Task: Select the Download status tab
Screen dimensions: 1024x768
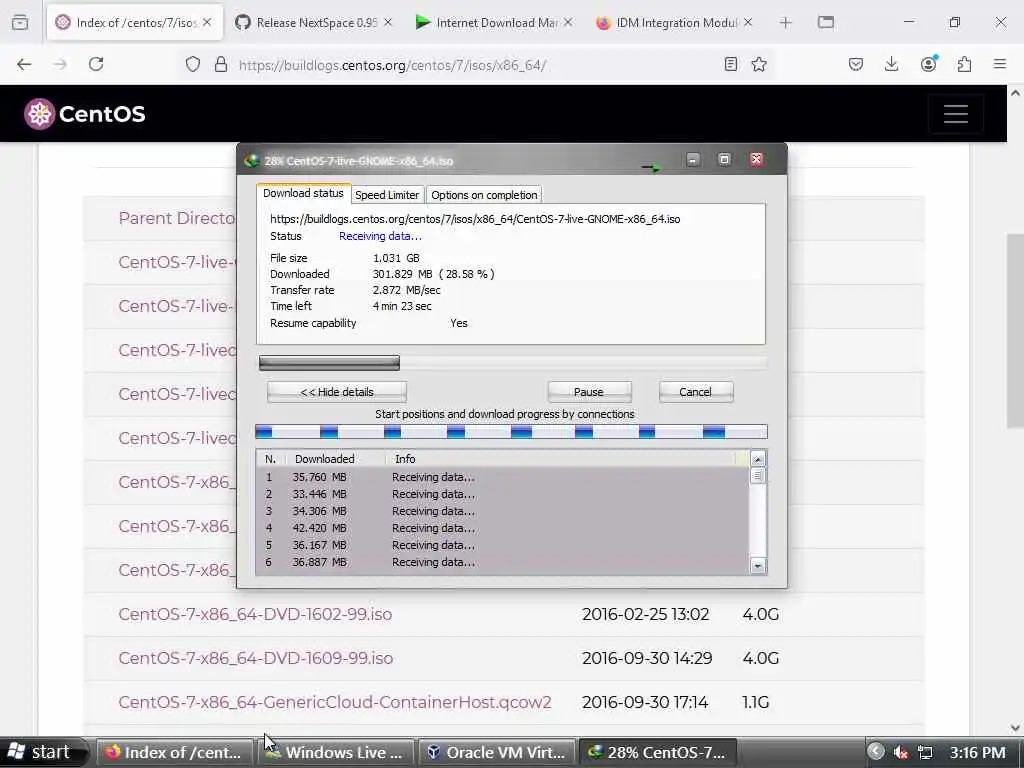Action: pos(303,193)
